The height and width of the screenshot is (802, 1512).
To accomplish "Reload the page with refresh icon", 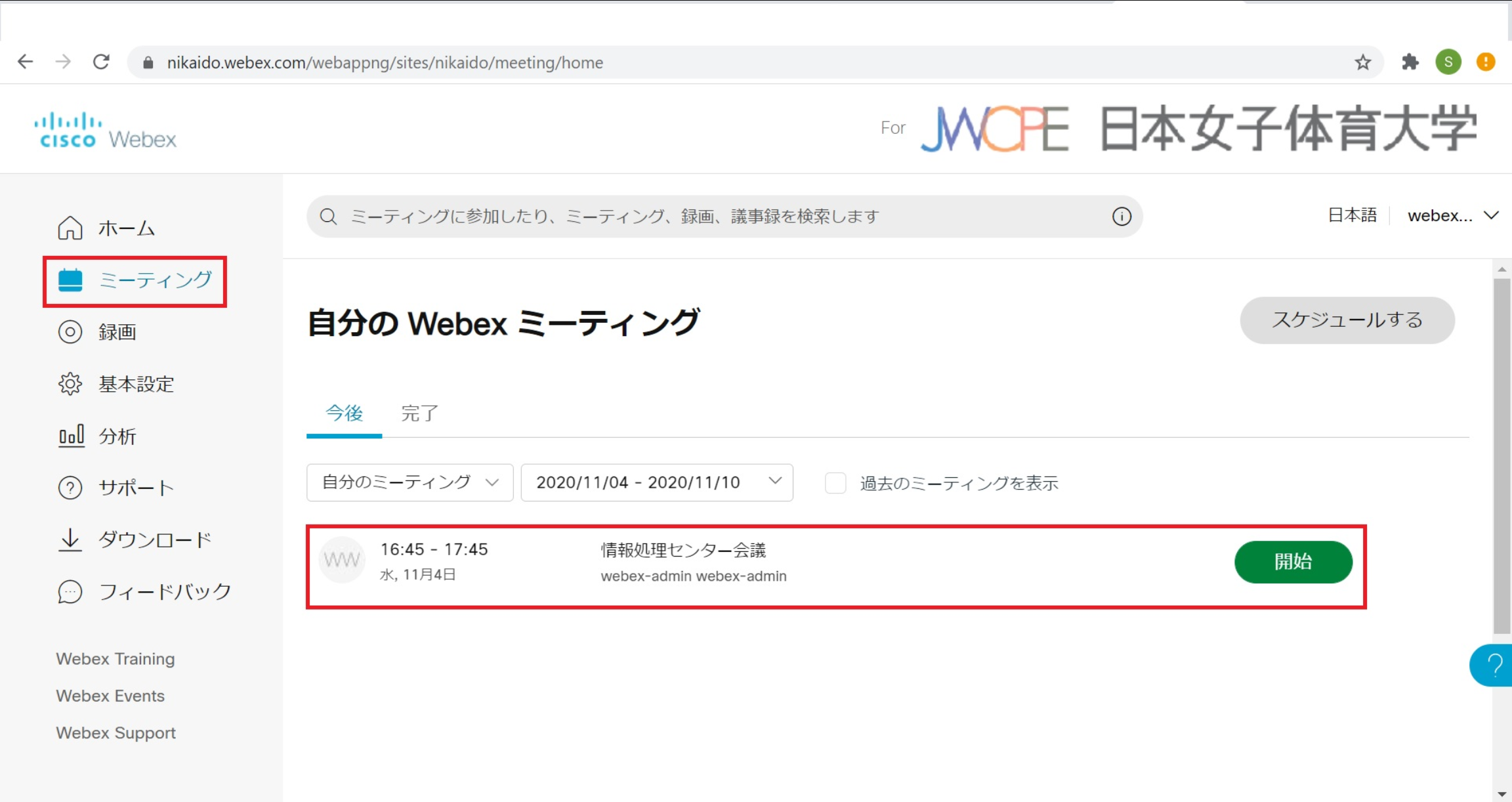I will point(101,62).
